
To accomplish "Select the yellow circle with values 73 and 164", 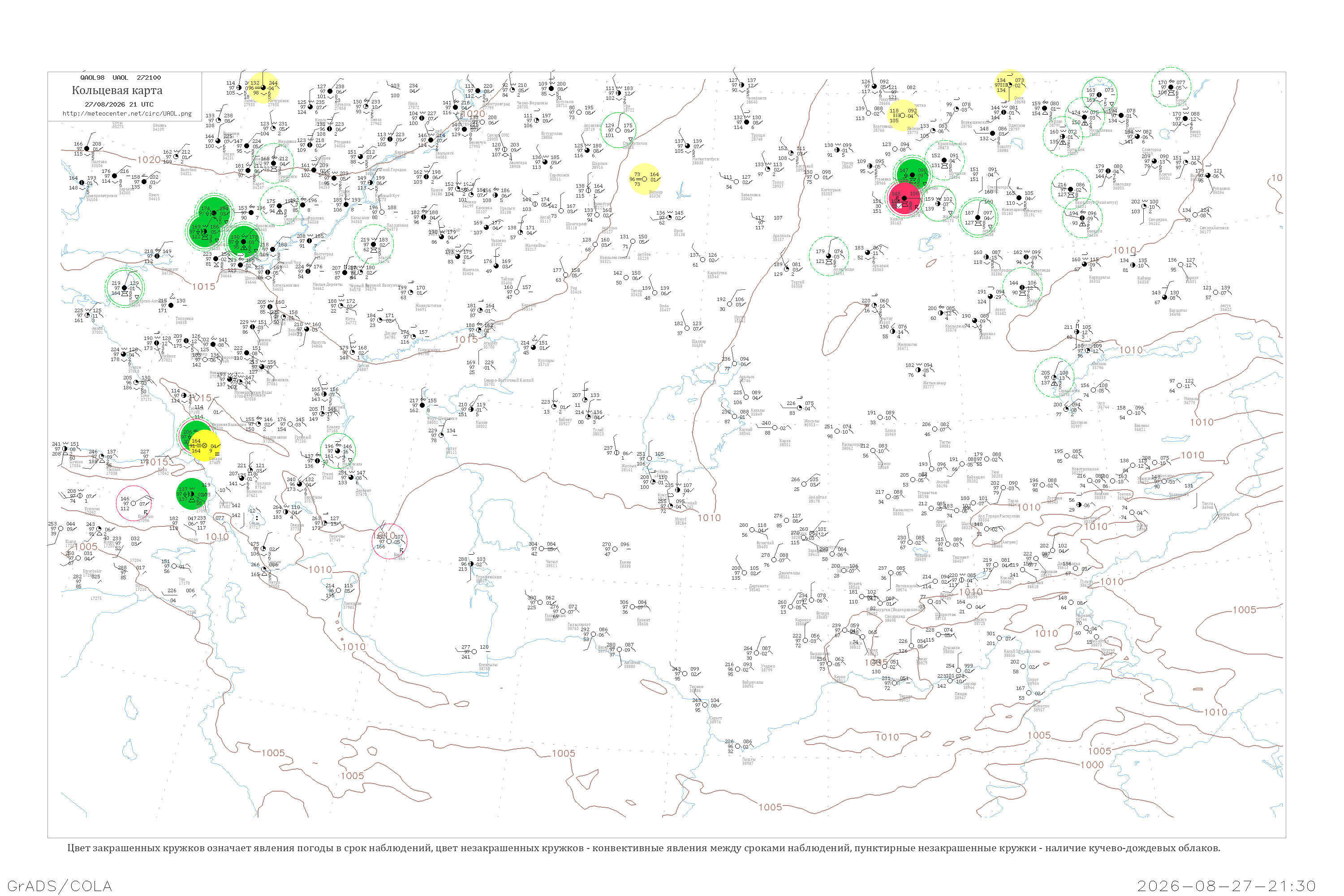I will point(645,178).
